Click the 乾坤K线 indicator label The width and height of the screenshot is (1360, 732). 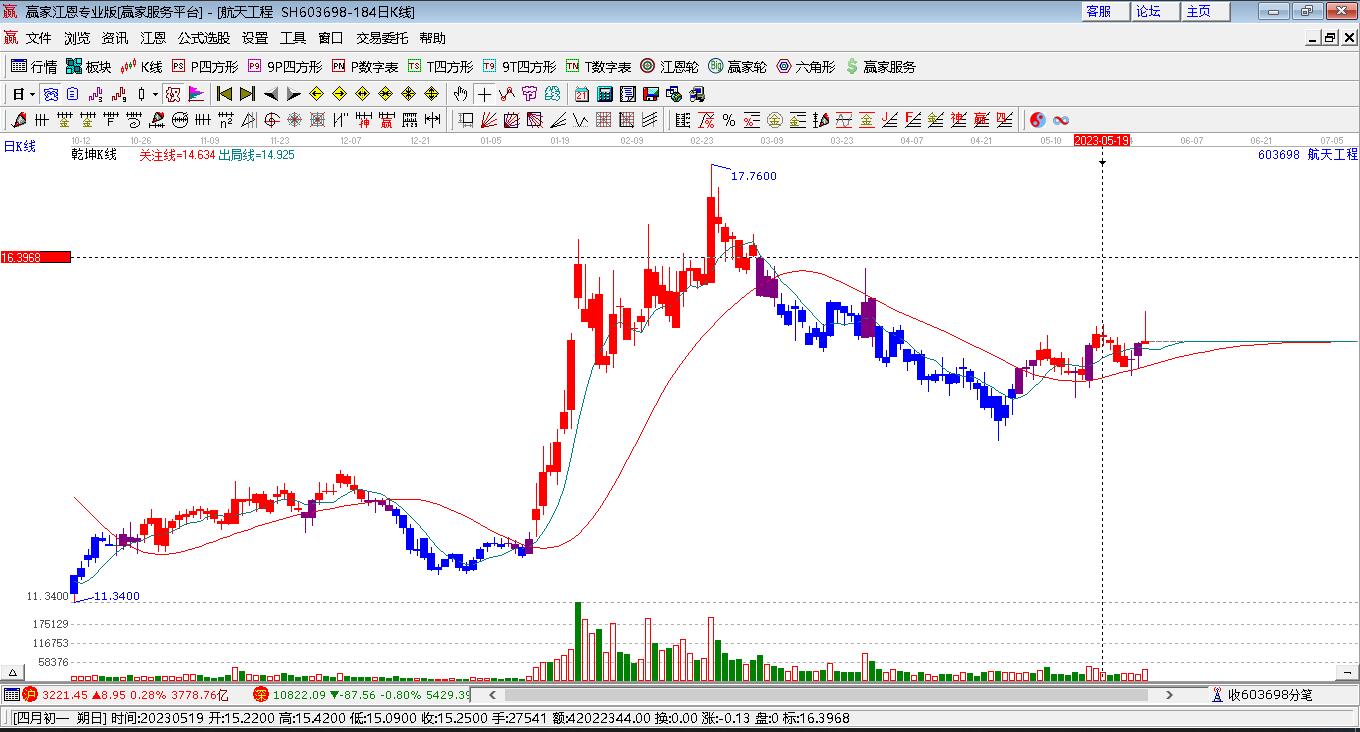[94, 154]
